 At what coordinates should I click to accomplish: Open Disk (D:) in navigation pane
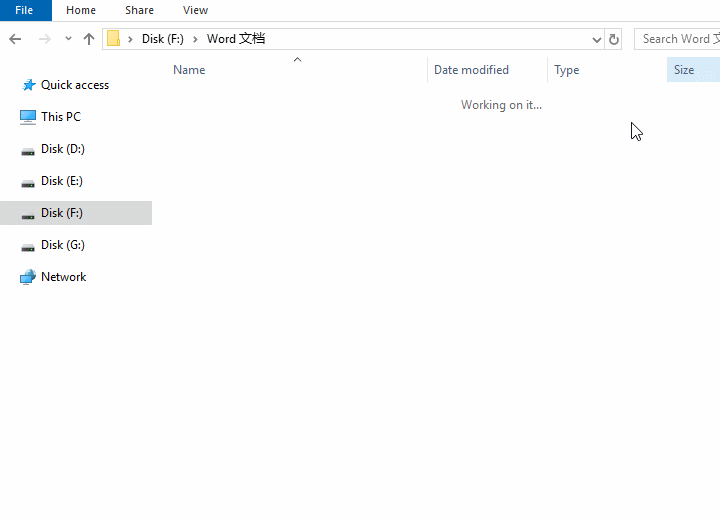coord(62,149)
